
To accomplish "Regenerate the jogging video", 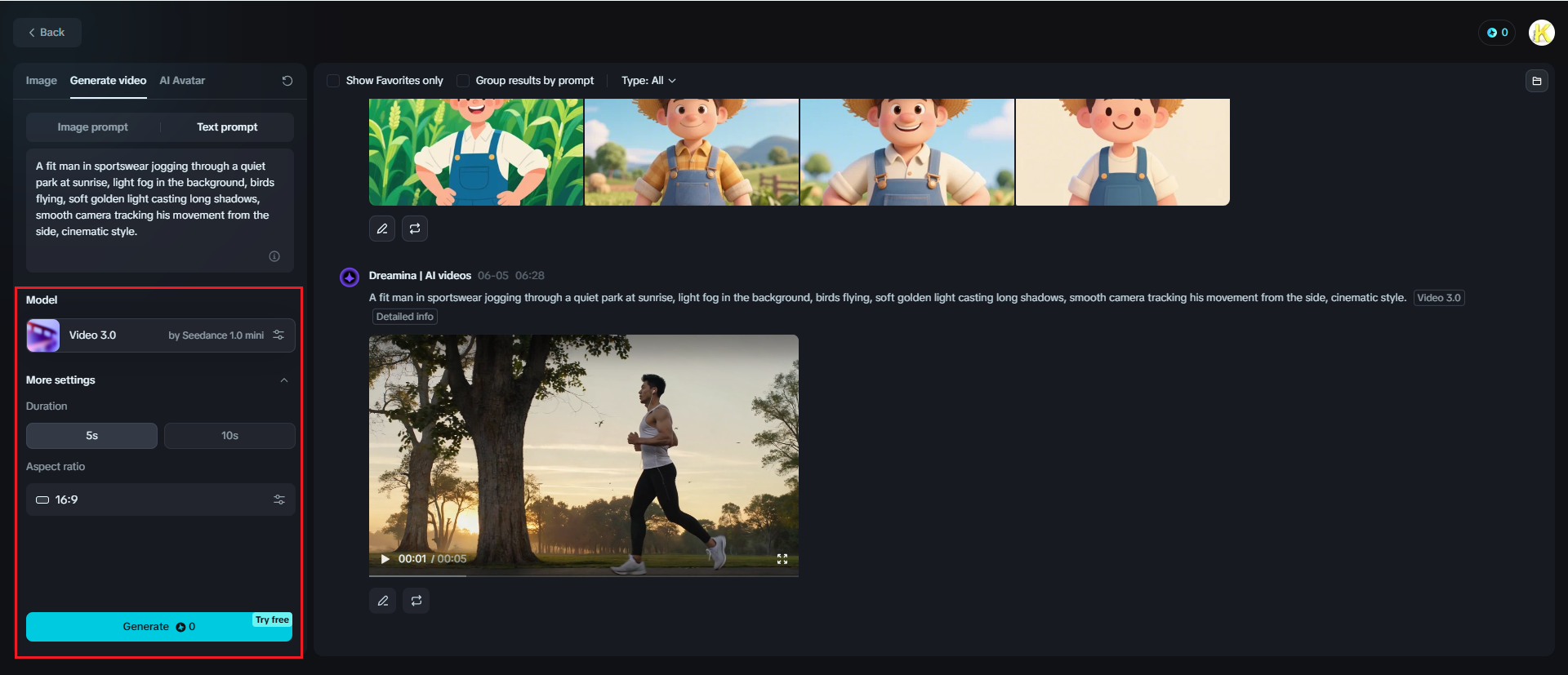I will (416, 601).
